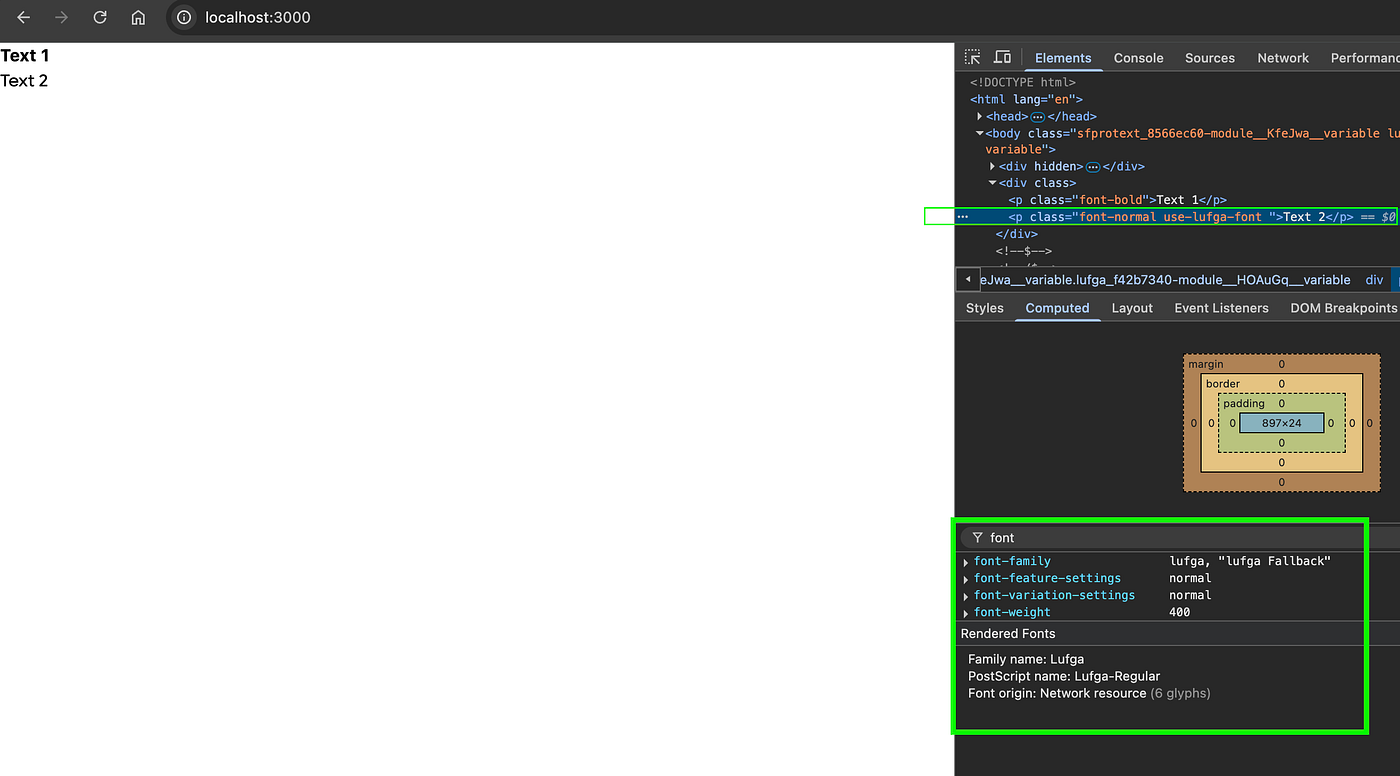Open the browser home page icon

pos(138,18)
